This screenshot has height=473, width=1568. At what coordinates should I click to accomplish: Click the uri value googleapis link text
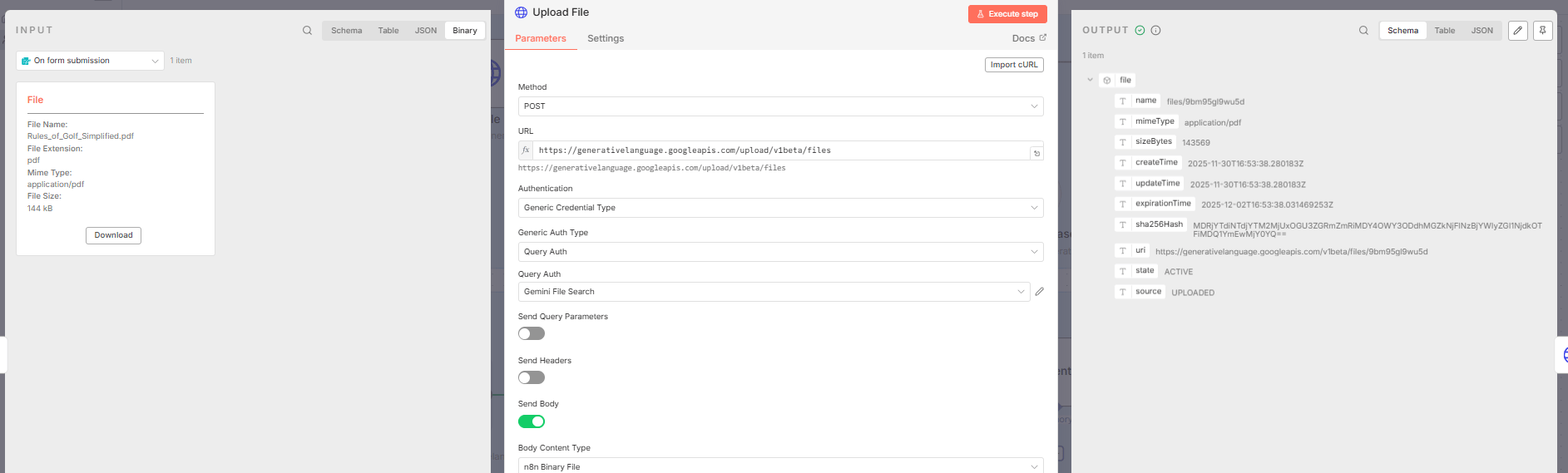[x=1291, y=252]
